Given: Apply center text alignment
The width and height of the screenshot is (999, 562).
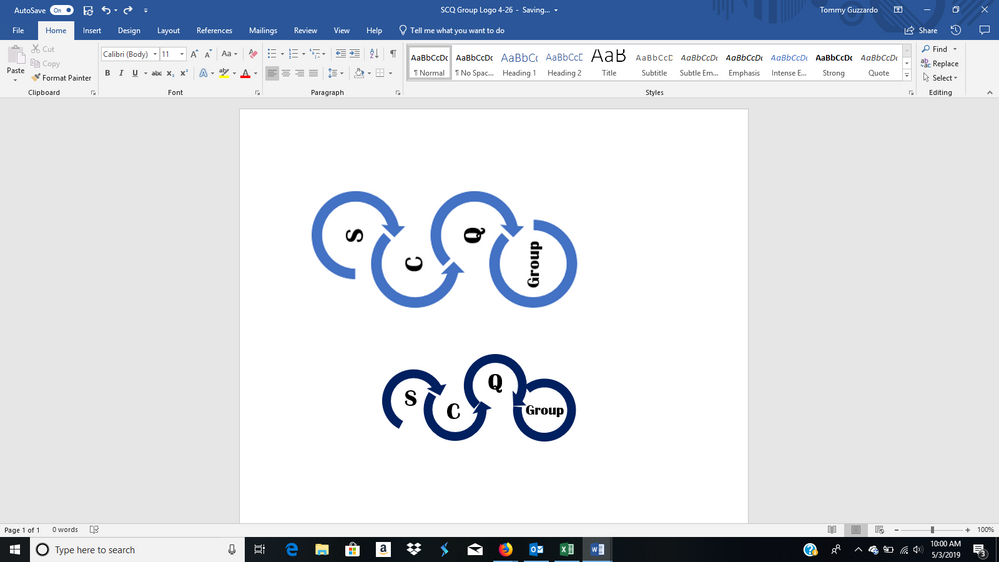Looking at the screenshot, I should pos(286,73).
